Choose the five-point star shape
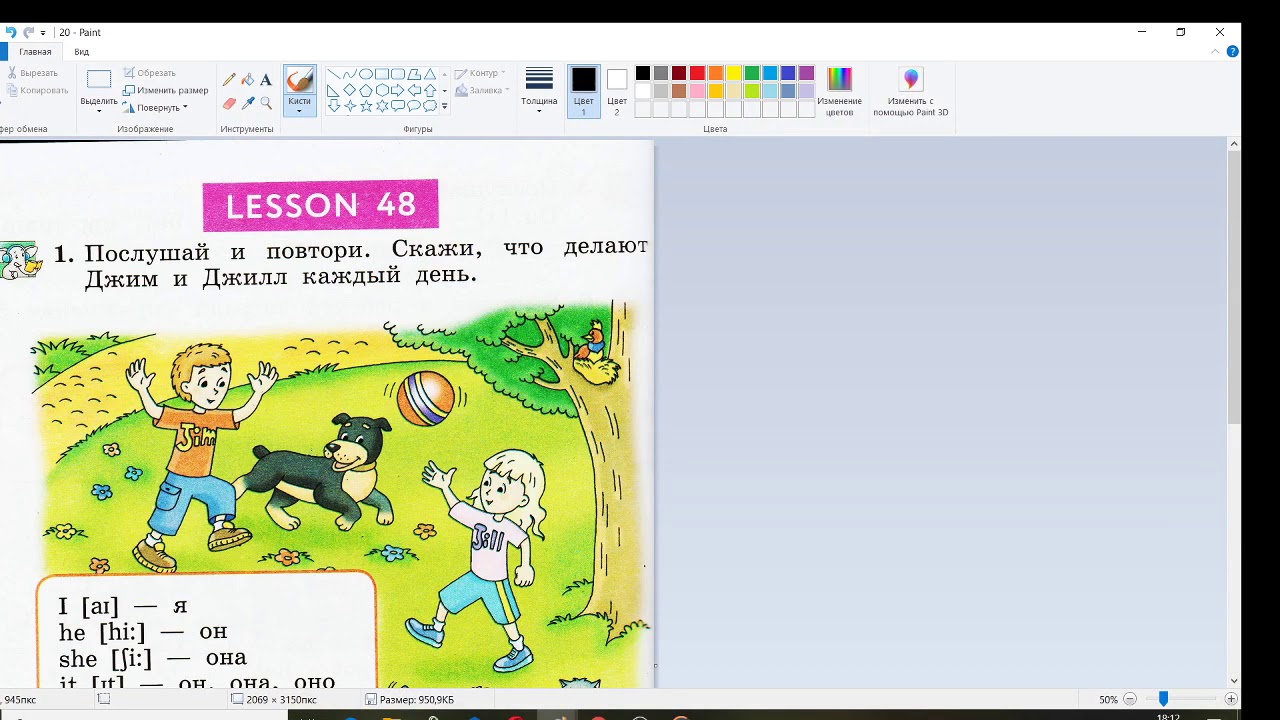Viewport: 1280px width, 720px height. pyautogui.click(x=366, y=106)
